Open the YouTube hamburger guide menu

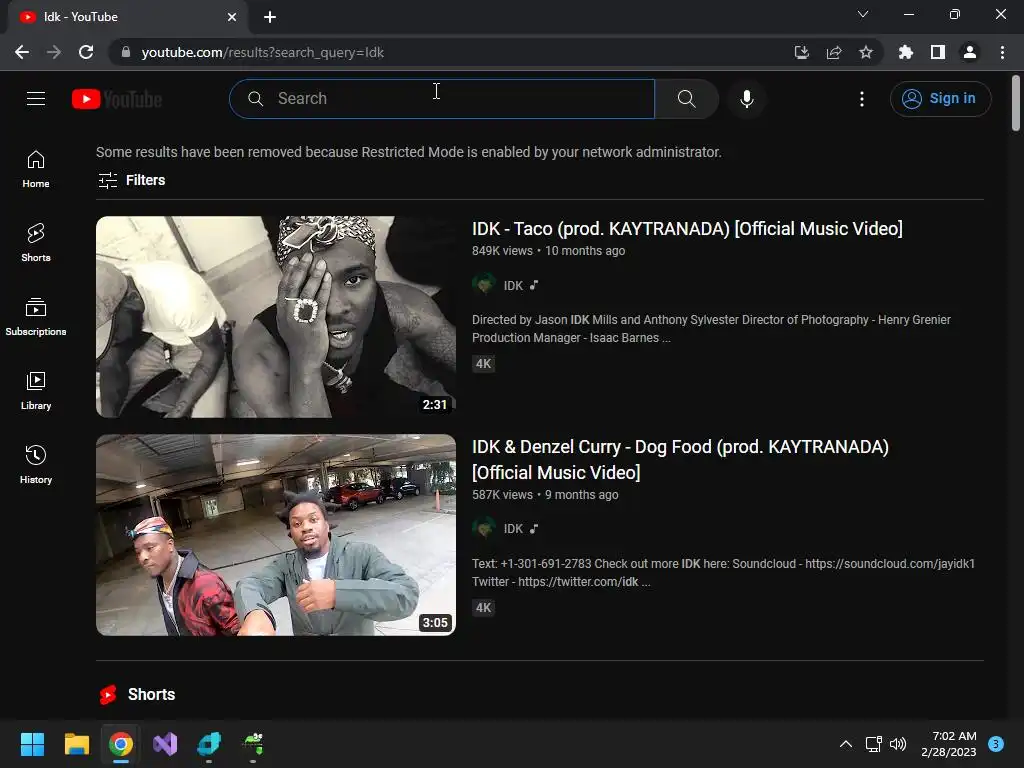(x=36, y=99)
